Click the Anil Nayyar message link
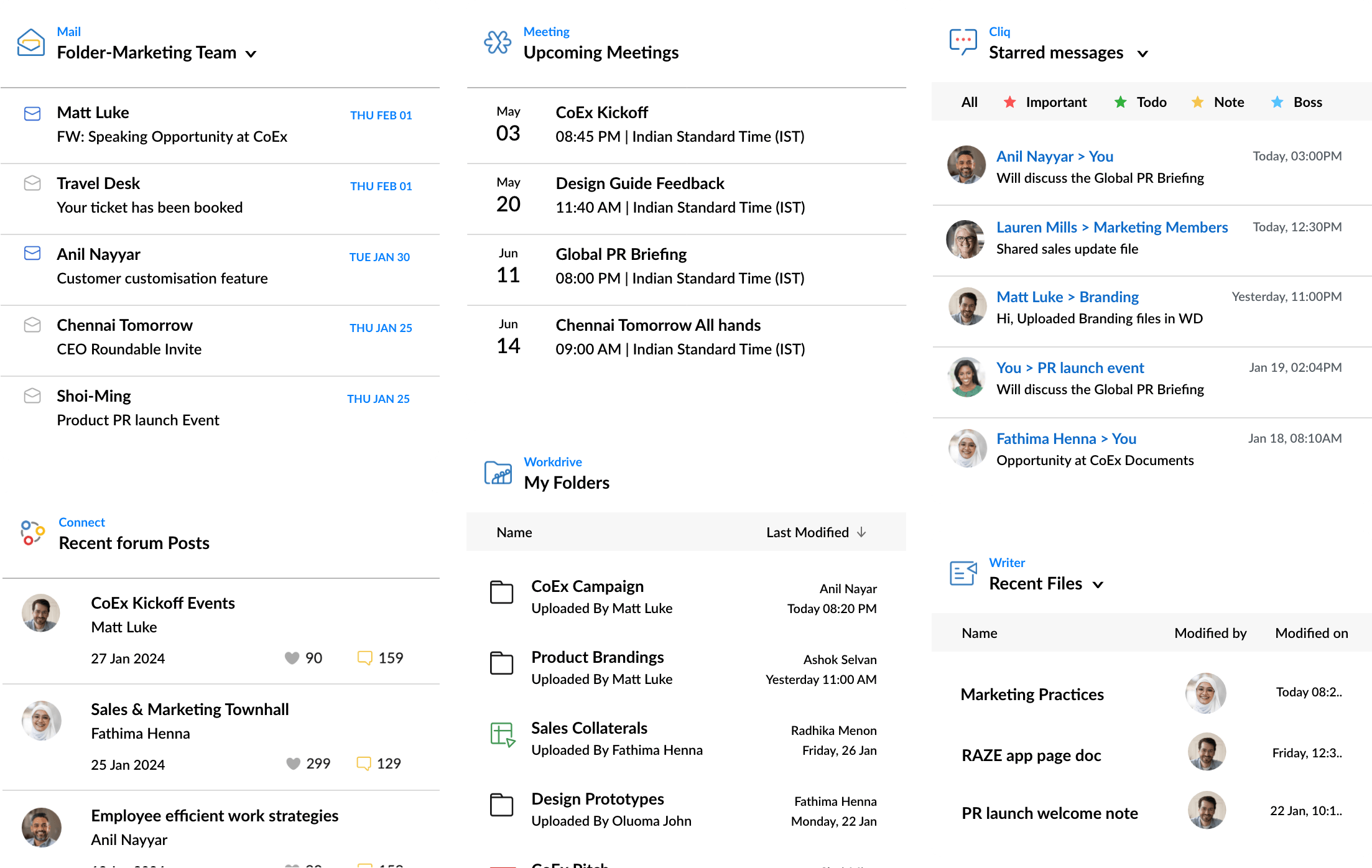Viewport: 1372px width, 868px height. coord(1054,156)
